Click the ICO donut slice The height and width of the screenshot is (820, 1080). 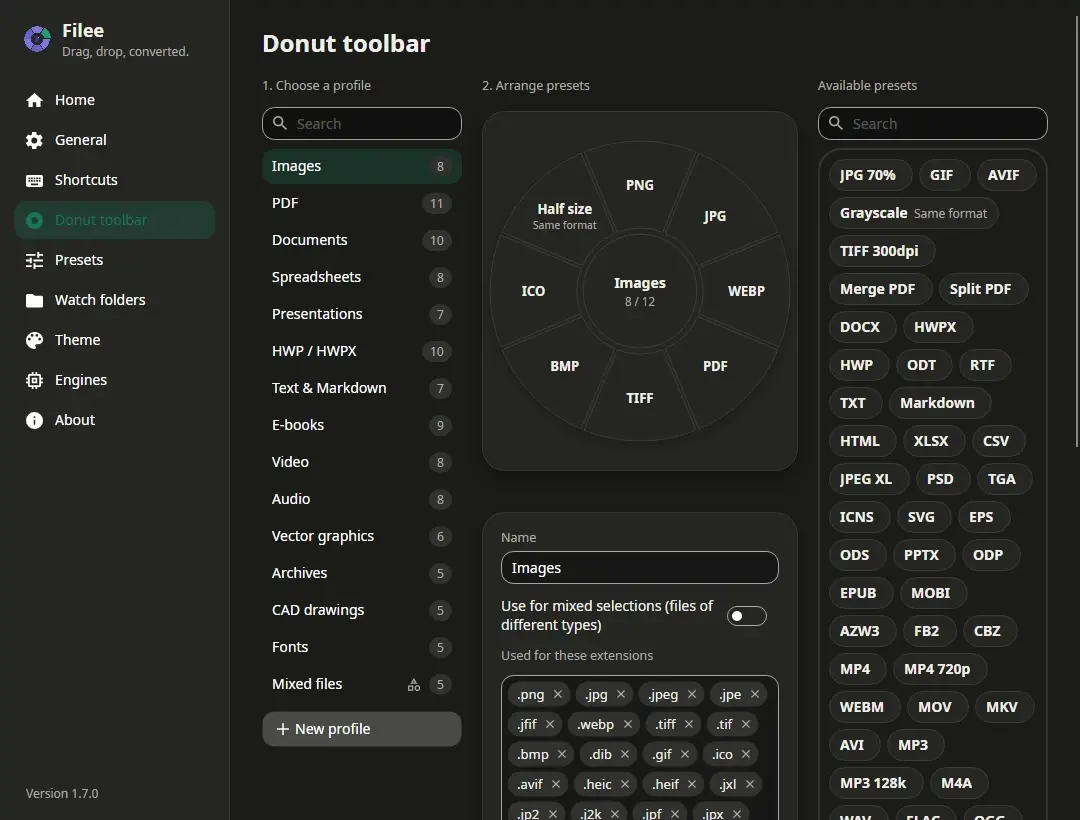533,291
